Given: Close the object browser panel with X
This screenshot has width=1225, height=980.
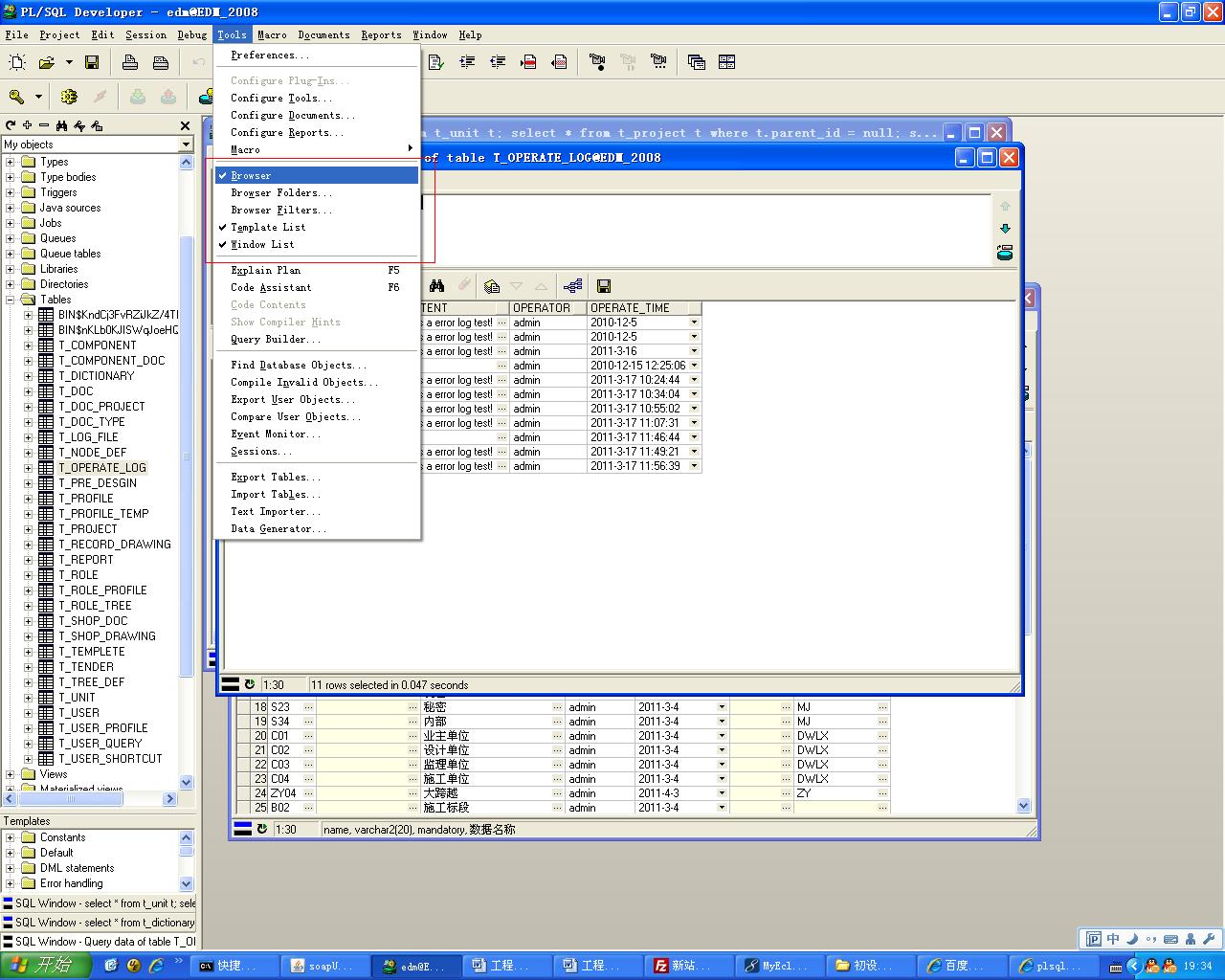Looking at the screenshot, I should pyautogui.click(x=185, y=125).
